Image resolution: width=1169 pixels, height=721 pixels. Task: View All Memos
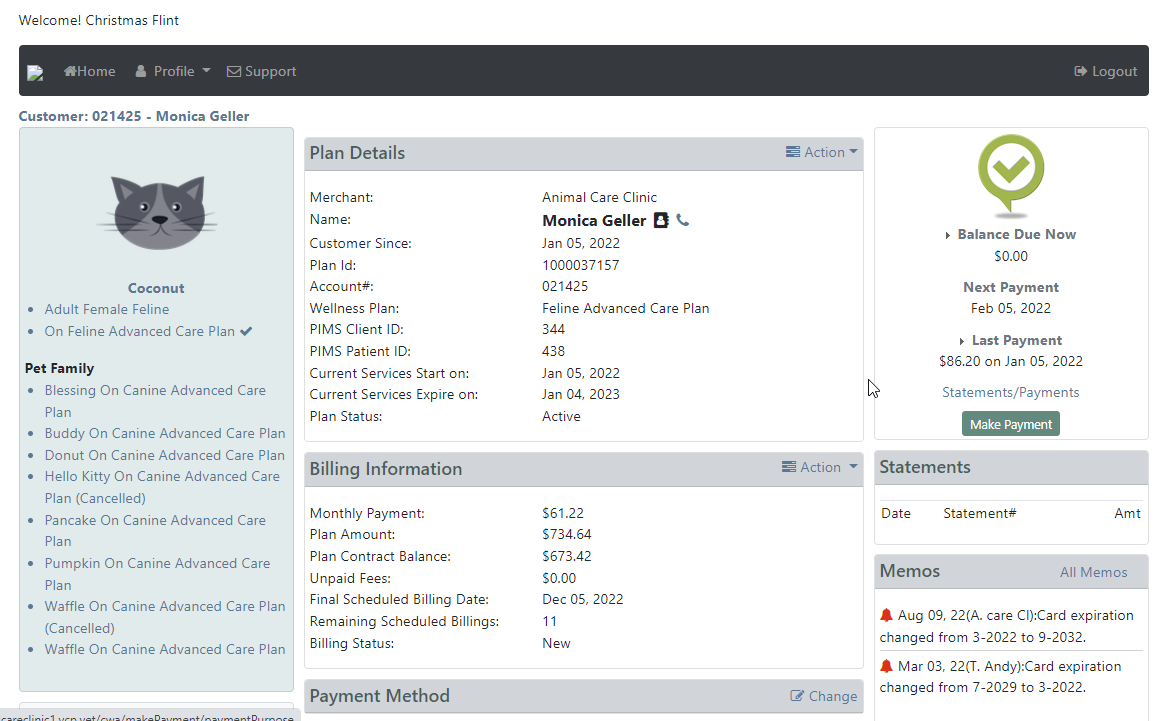1093,573
